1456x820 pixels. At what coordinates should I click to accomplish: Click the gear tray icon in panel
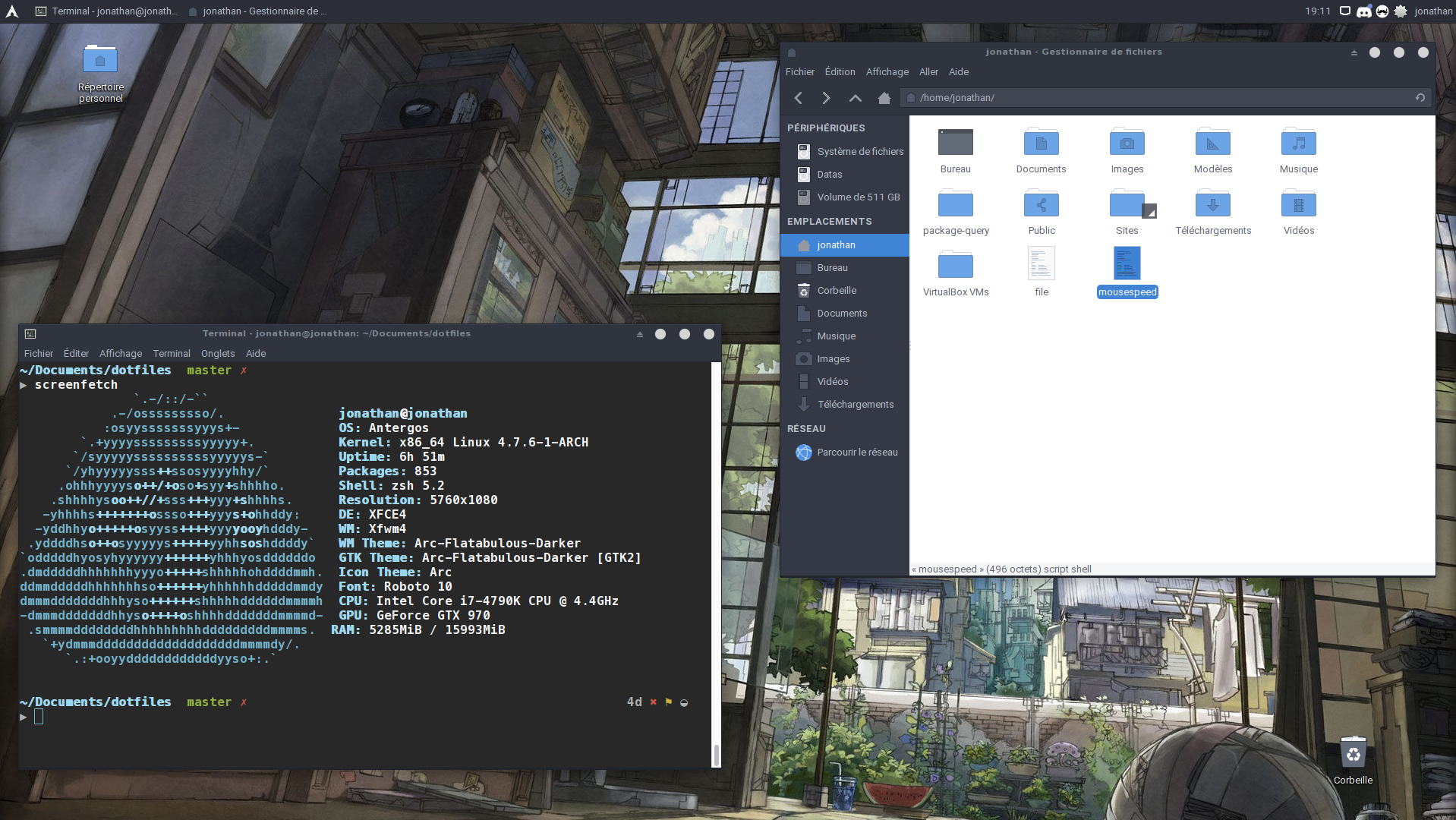(x=1400, y=11)
